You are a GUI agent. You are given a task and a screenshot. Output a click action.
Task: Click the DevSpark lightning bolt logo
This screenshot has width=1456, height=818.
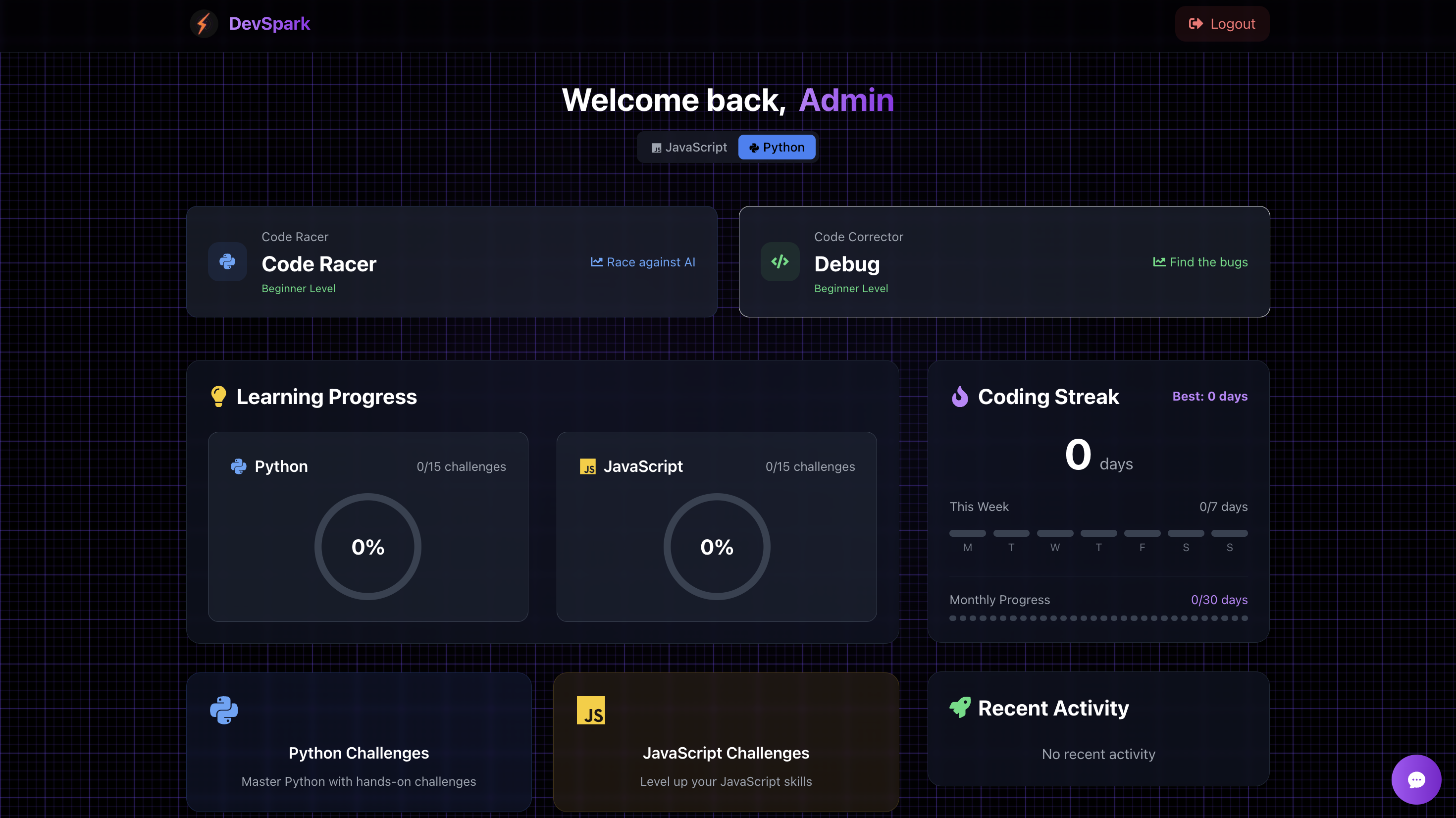point(204,24)
